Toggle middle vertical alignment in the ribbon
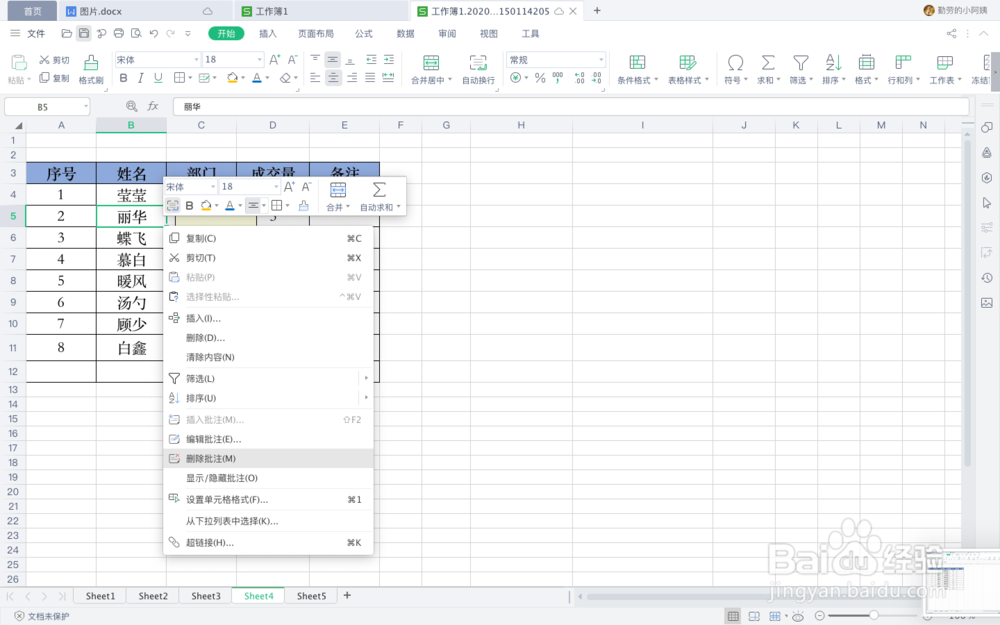The image size is (1000, 625). click(x=332, y=60)
